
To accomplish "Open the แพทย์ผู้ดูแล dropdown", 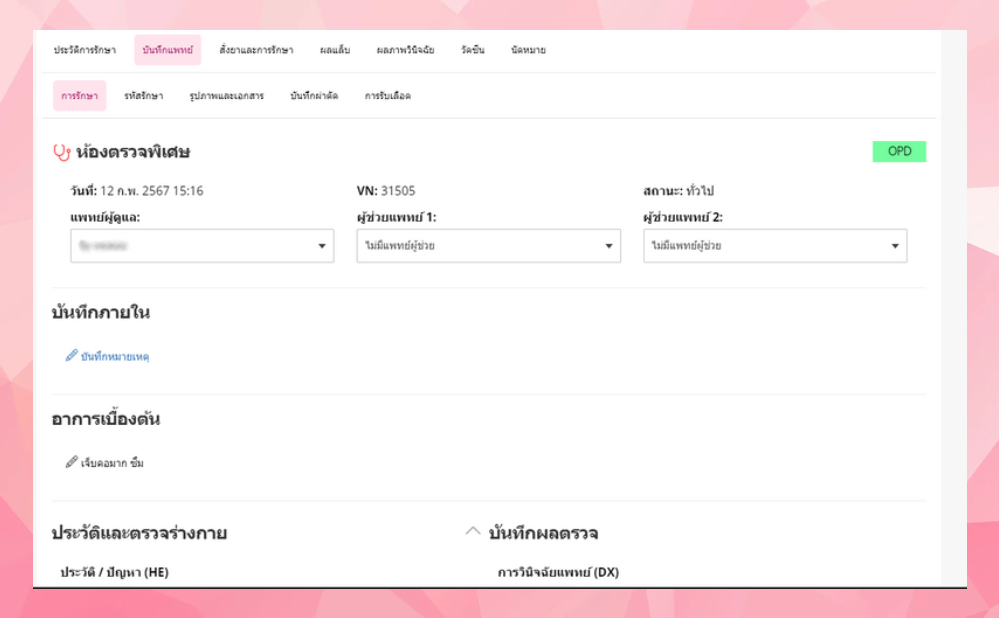I will click(202, 246).
